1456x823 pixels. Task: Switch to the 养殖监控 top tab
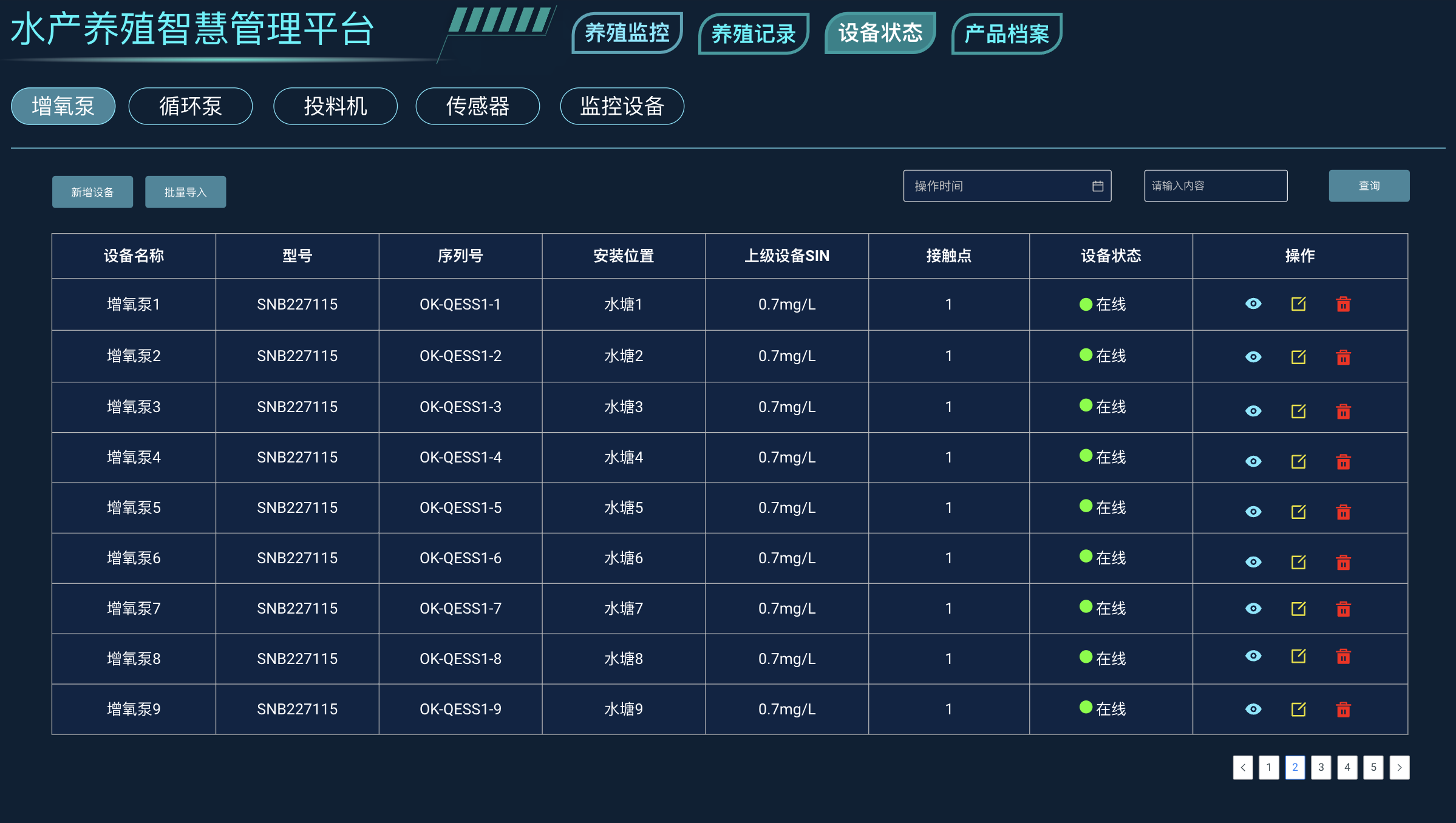(x=627, y=33)
